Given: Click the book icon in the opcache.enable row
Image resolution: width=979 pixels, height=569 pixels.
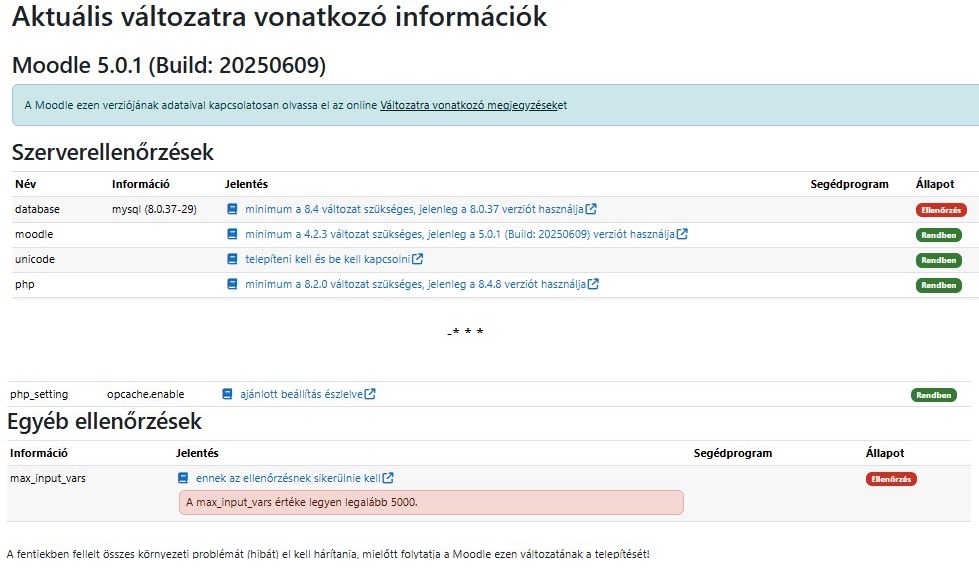Looking at the screenshot, I should 227,394.
